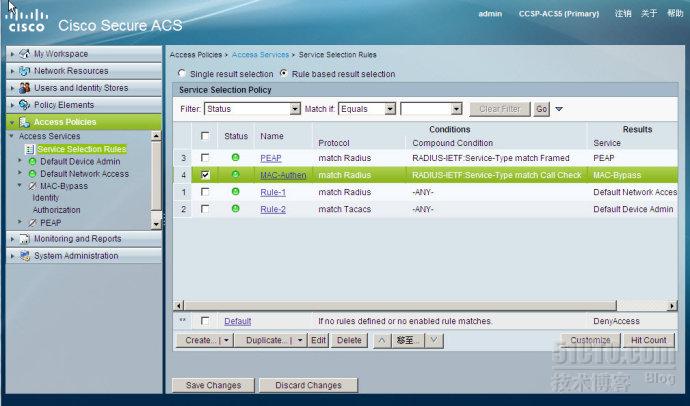Image resolution: width=690 pixels, height=406 pixels.
Task: Toggle the select-all checkbox in table header
Action: point(205,136)
